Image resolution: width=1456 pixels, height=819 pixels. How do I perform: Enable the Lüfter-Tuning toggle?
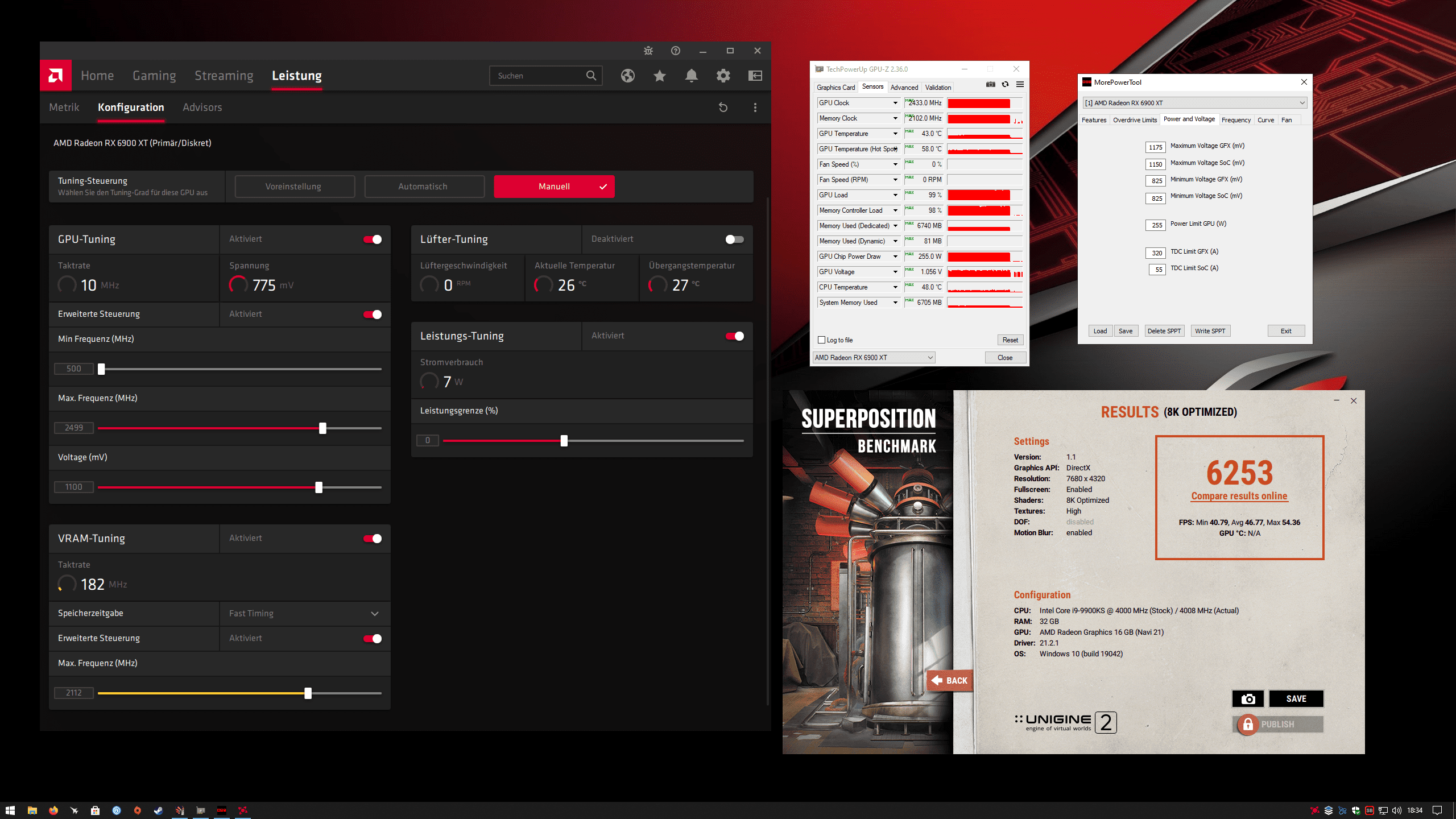734,239
